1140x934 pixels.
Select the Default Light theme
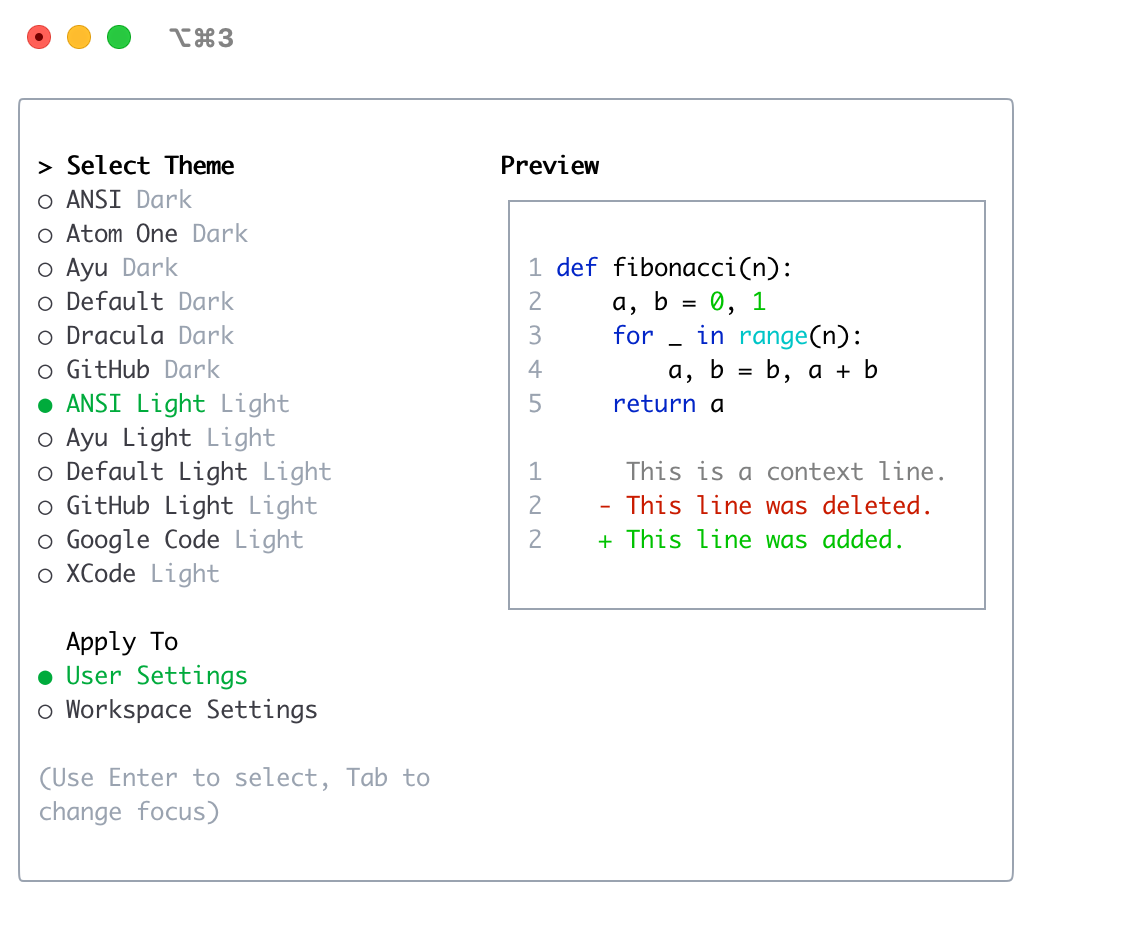tap(156, 471)
